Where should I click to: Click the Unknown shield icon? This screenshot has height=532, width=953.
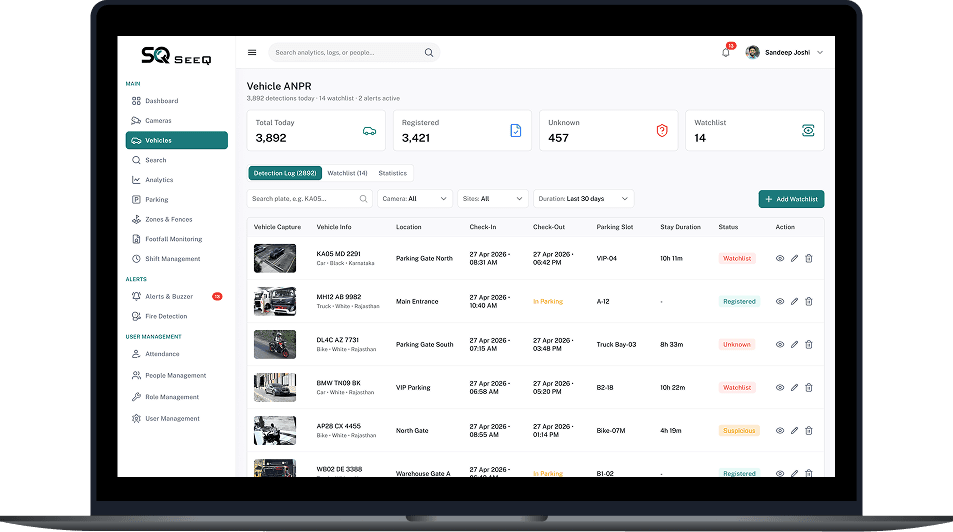point(662,130)
